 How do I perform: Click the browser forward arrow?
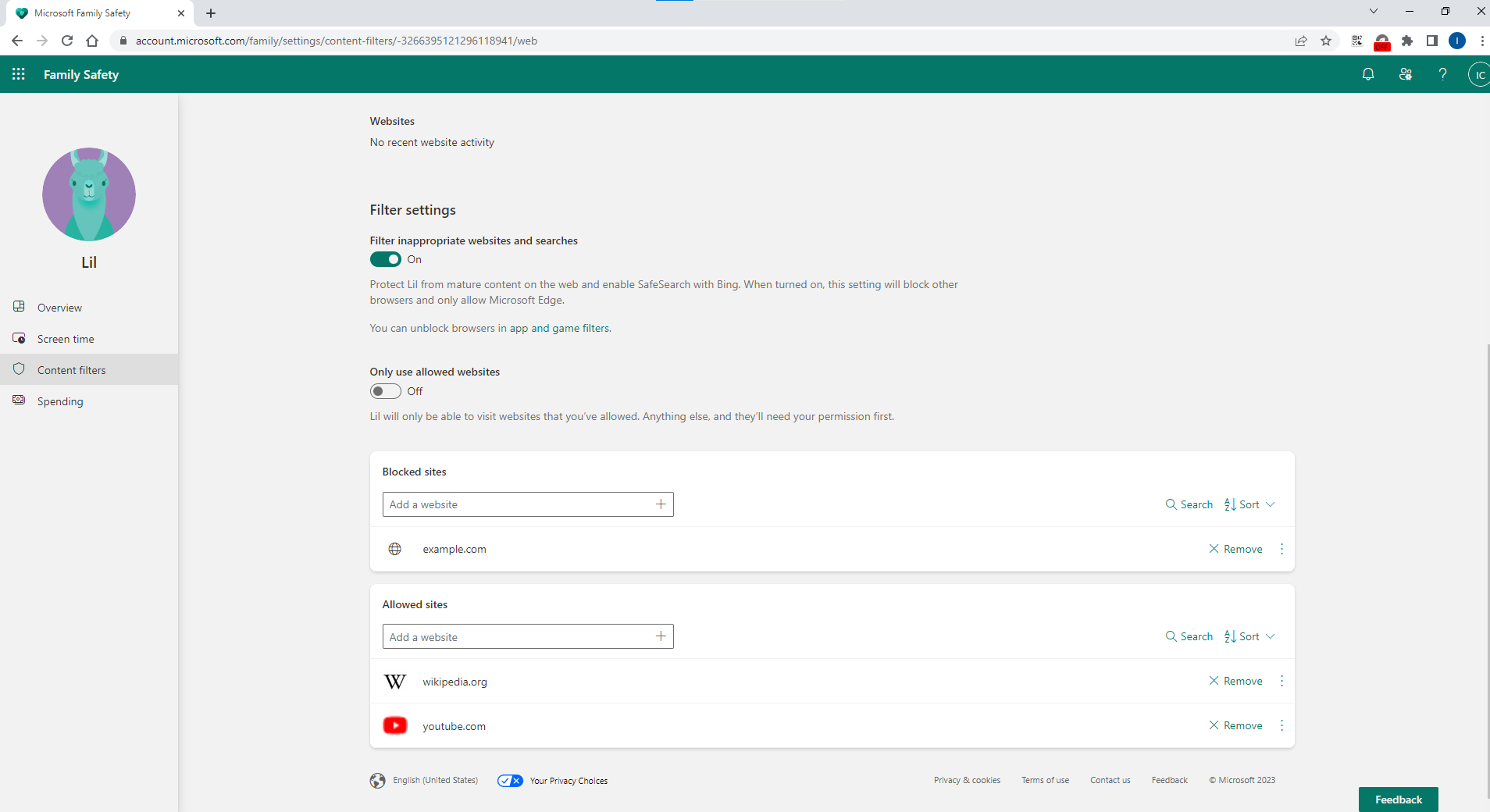pos(42,41)
